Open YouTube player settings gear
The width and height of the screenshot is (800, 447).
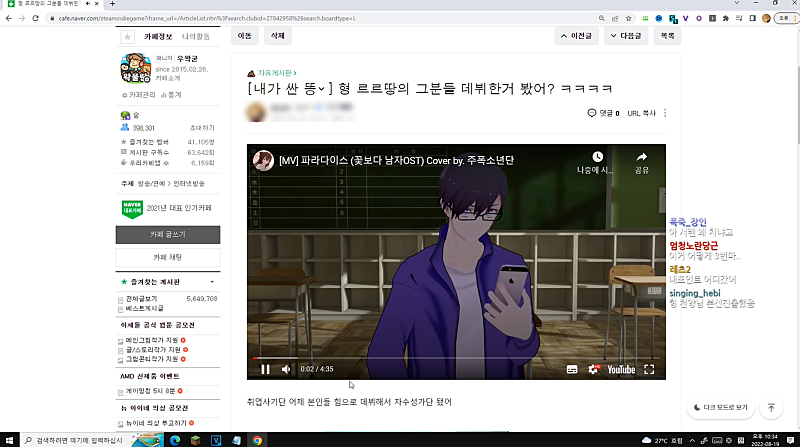tap(593, 369)
